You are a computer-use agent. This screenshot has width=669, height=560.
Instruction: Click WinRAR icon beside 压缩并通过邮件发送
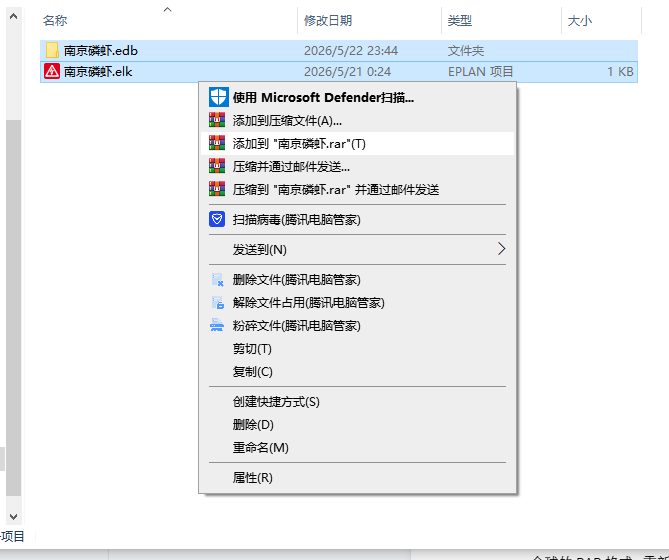tap(217, 166)
